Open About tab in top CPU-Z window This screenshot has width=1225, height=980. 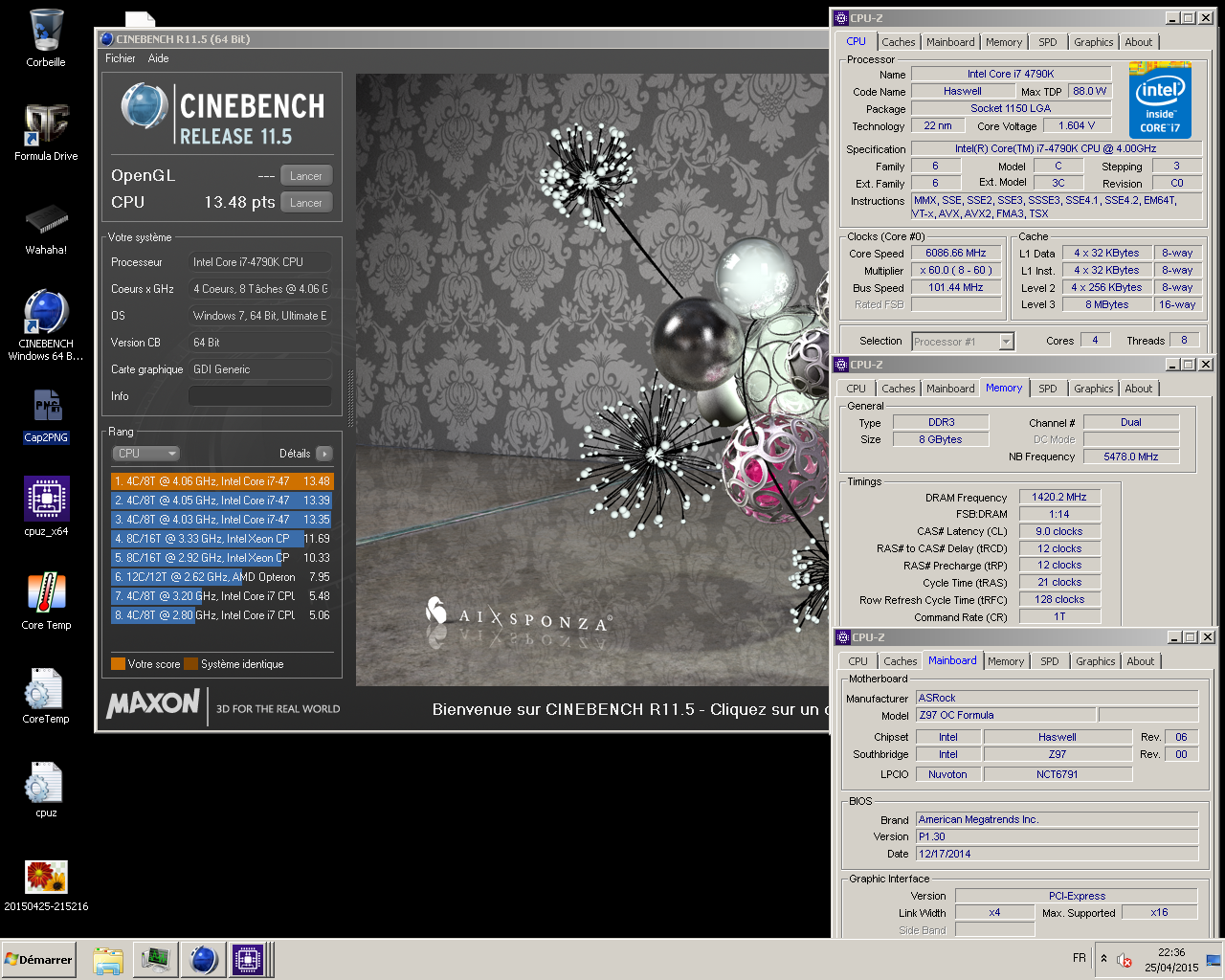1139,42
